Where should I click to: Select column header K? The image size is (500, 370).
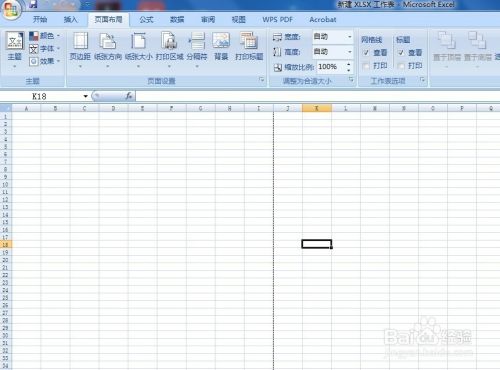(x=317, y=108)
